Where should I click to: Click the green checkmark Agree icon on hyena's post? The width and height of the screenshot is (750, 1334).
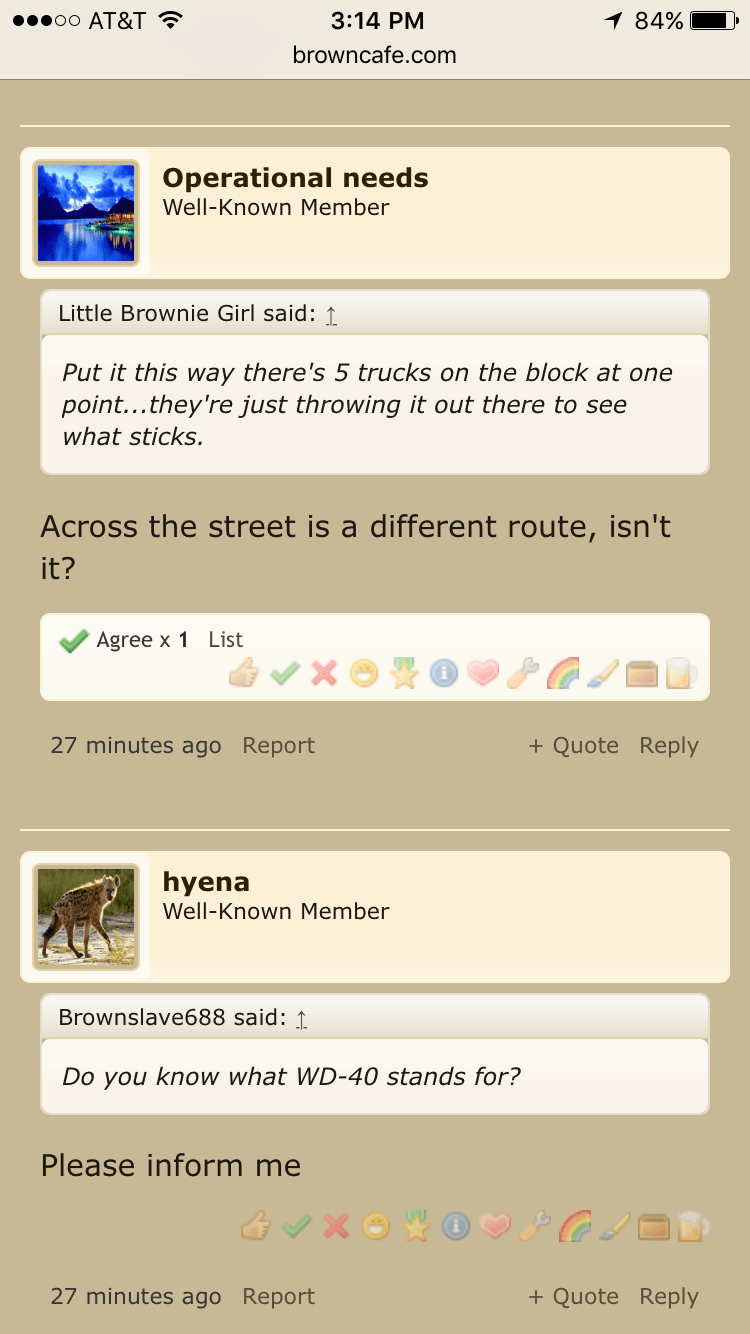[x=296, y=1225]
